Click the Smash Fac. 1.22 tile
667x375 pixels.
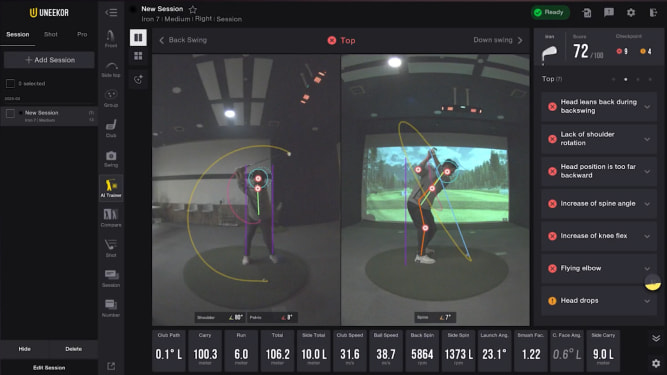point(531,351)
